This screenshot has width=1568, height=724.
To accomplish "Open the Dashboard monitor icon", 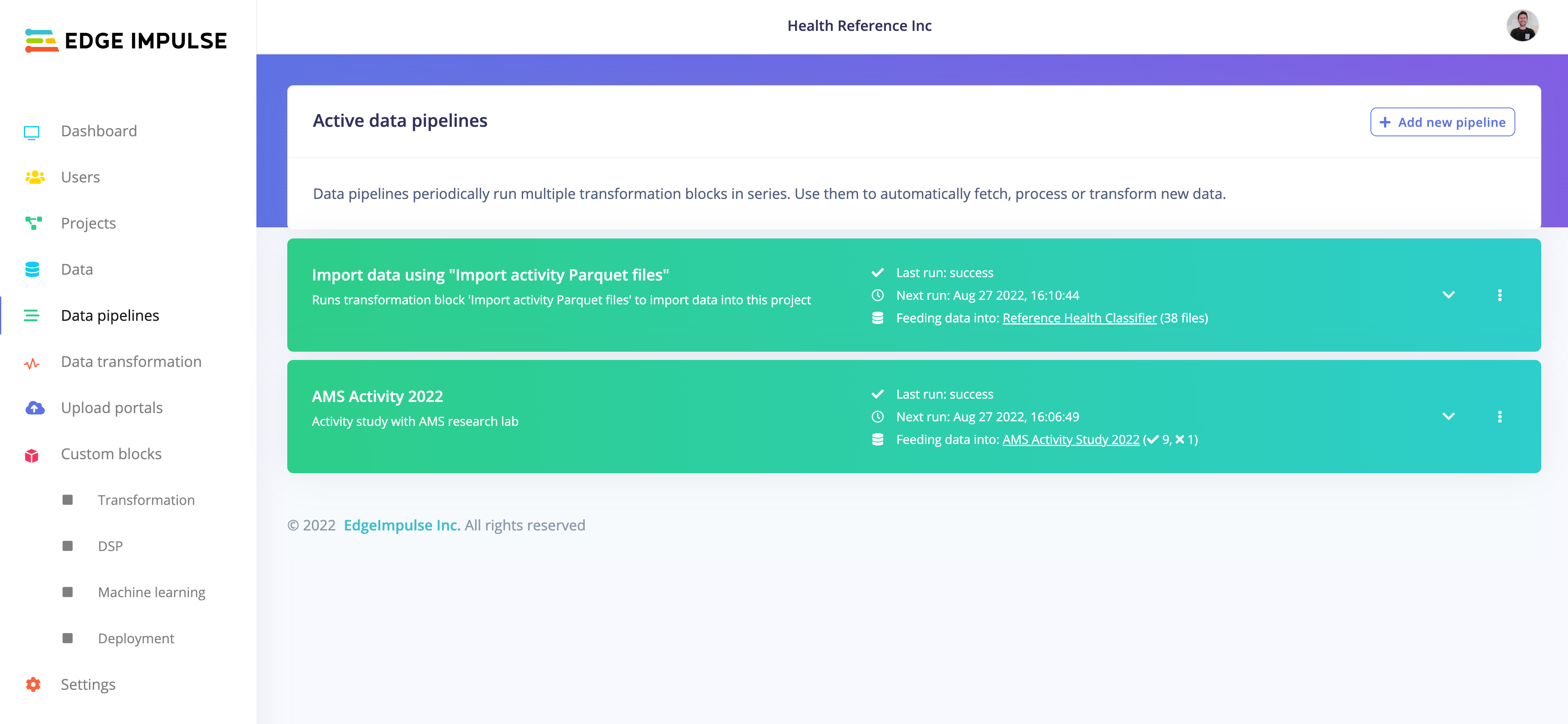I will pos(32,132).
